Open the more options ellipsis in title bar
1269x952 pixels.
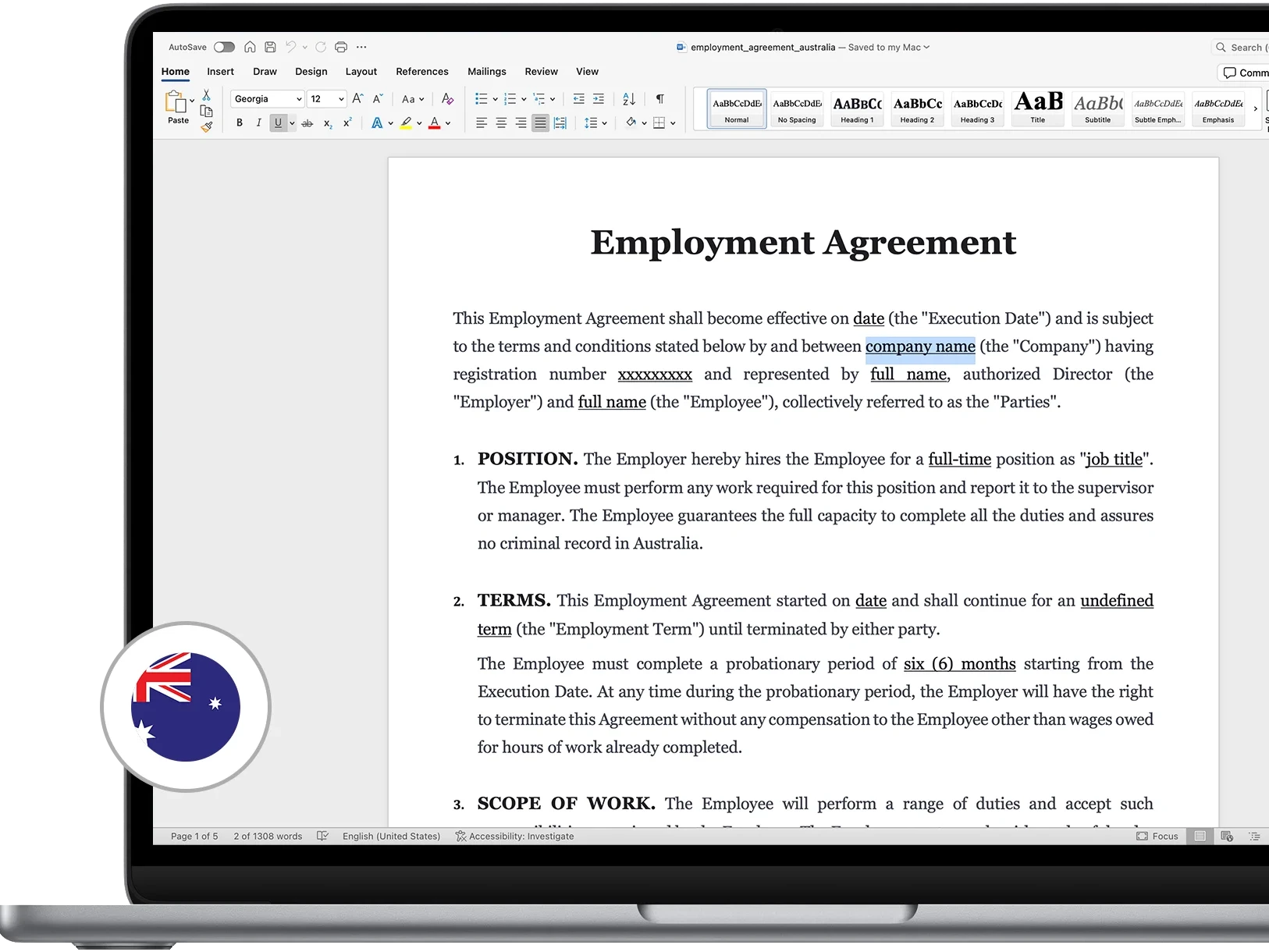coord(361,47)
